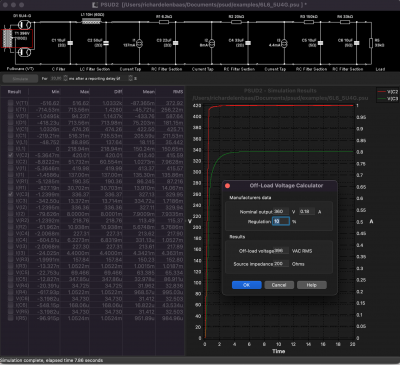Click the simulation time stepper arrows
This screenshot has width=400, height=365.
point(65,78)
